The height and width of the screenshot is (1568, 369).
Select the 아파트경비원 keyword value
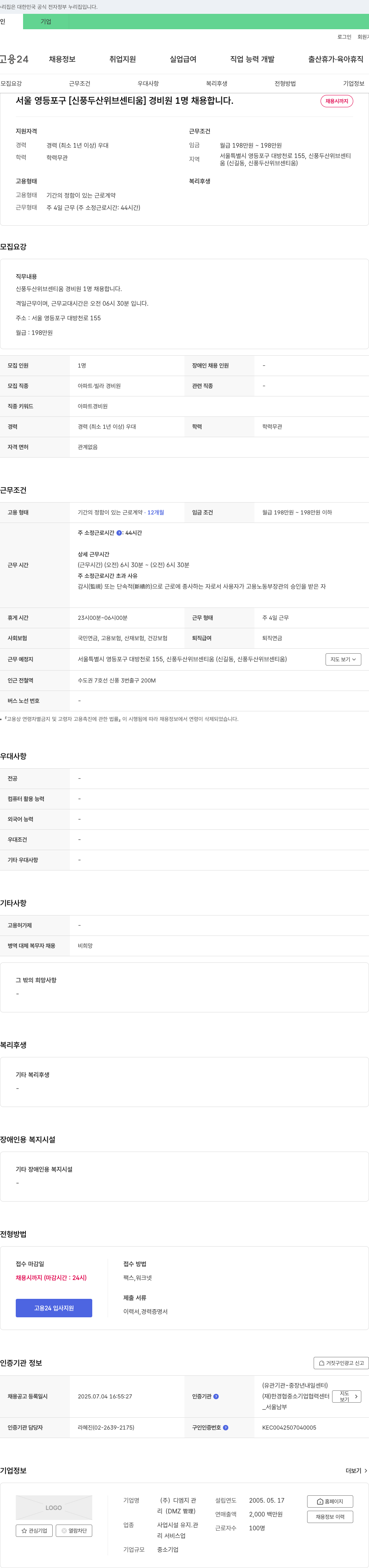[93, 406]
